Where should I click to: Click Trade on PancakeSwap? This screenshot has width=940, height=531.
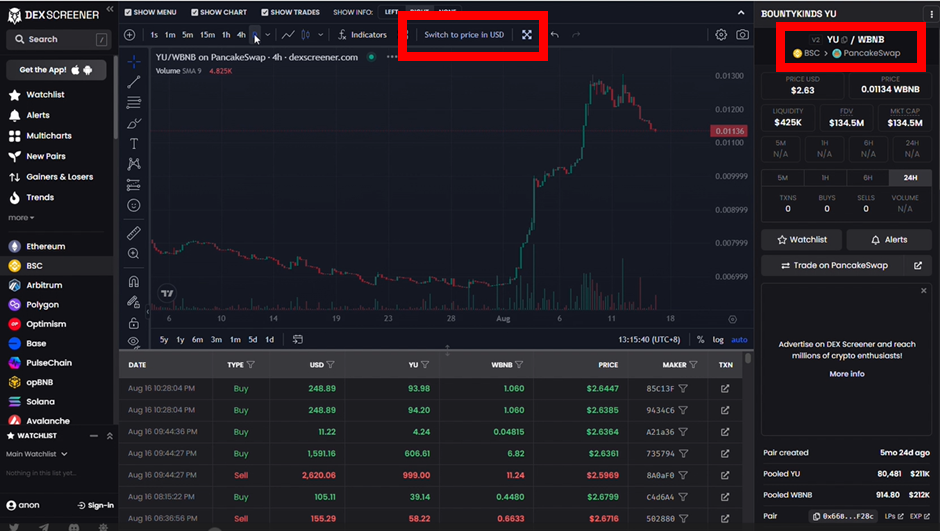point(834,266)
